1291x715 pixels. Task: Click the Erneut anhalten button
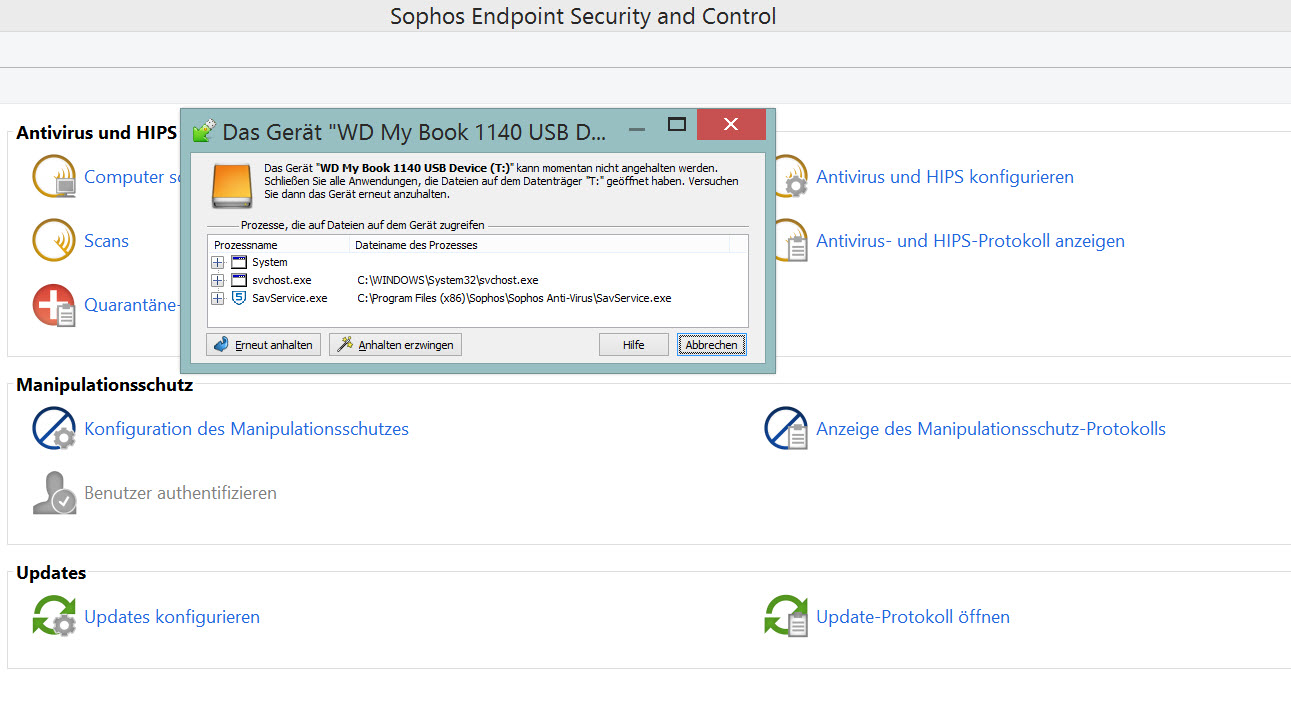click(x=264, y=345)
